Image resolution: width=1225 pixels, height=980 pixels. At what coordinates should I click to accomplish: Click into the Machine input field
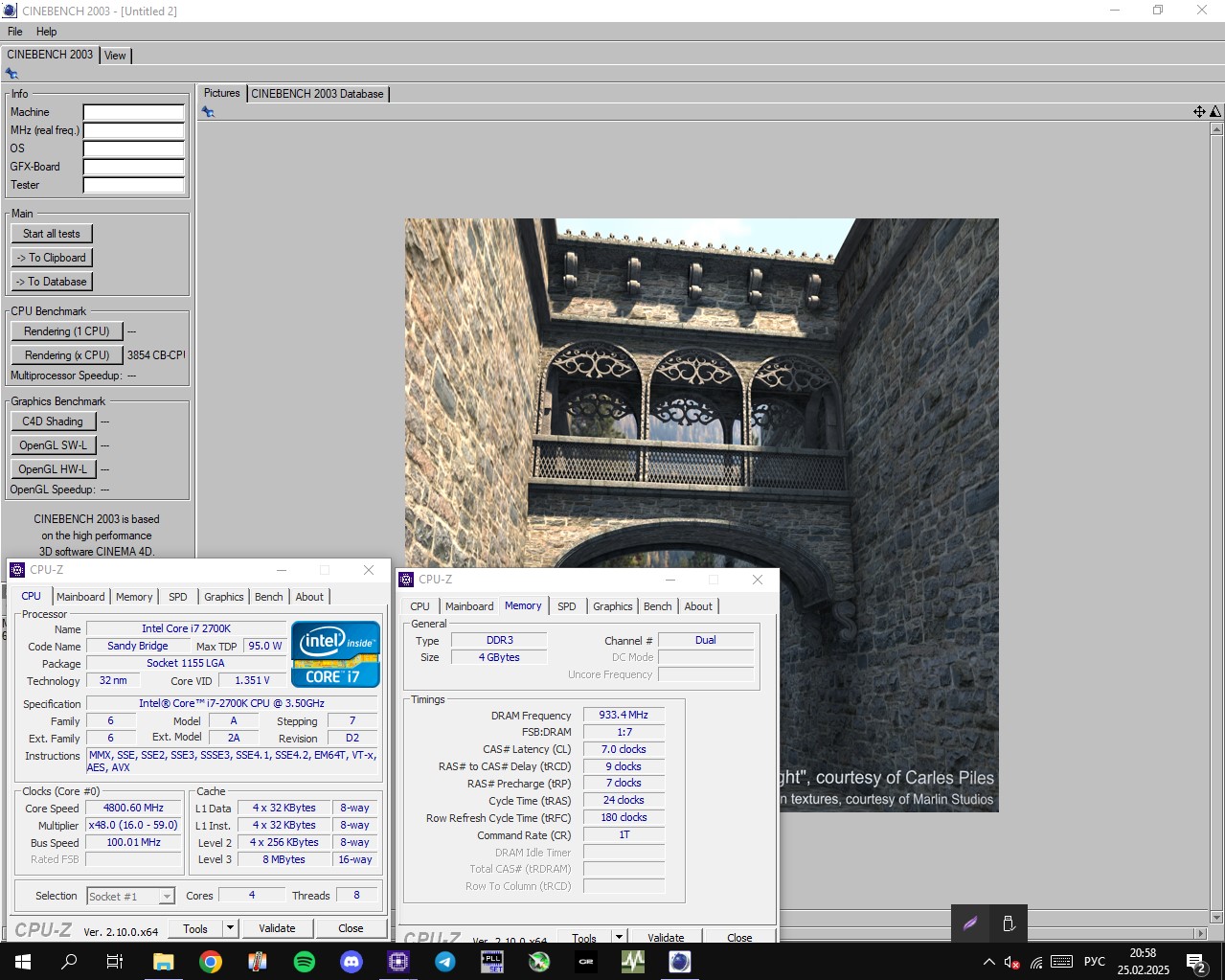point(133,112)
